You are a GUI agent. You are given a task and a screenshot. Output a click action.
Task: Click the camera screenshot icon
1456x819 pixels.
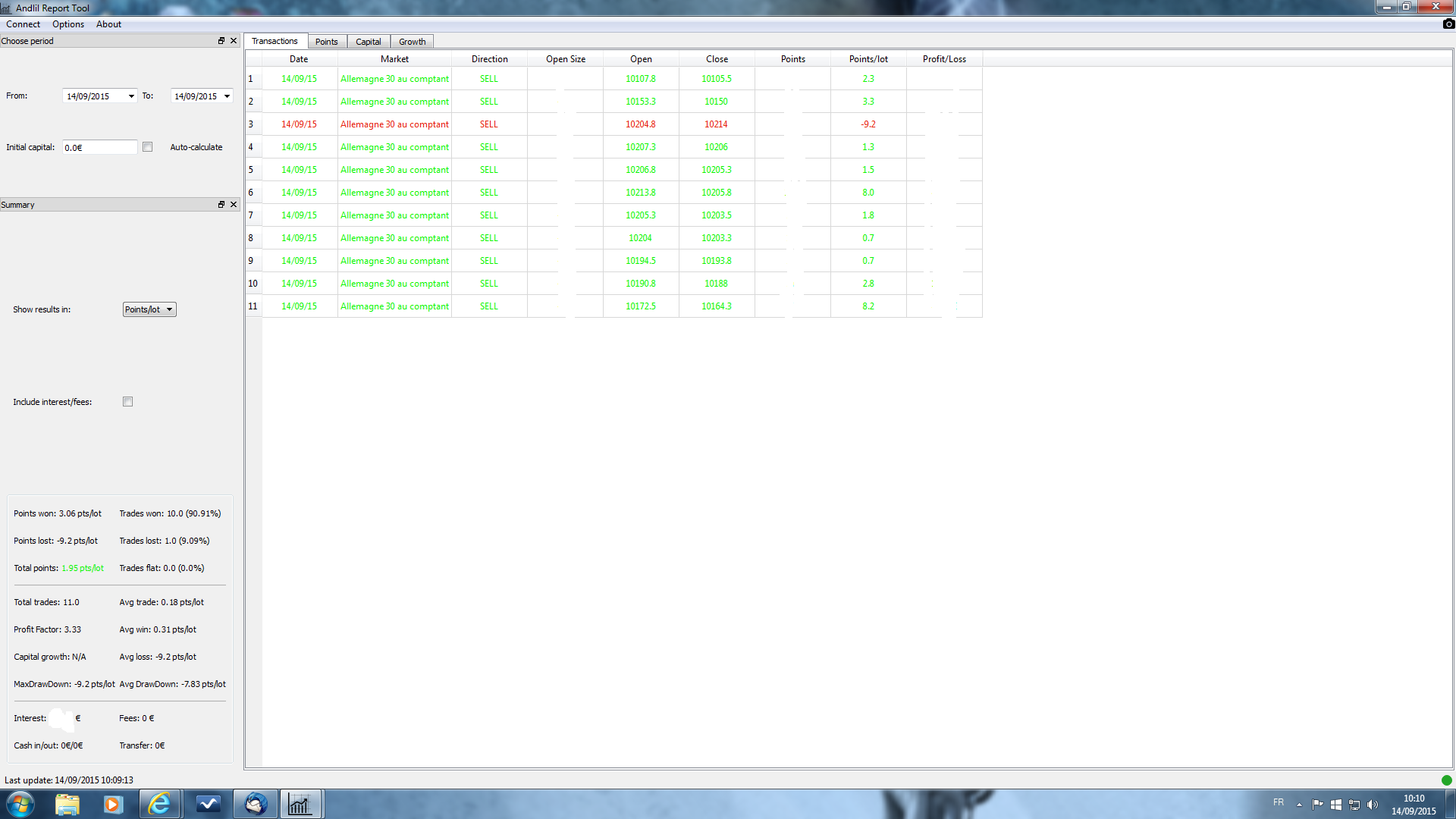tap(1448, 24)
